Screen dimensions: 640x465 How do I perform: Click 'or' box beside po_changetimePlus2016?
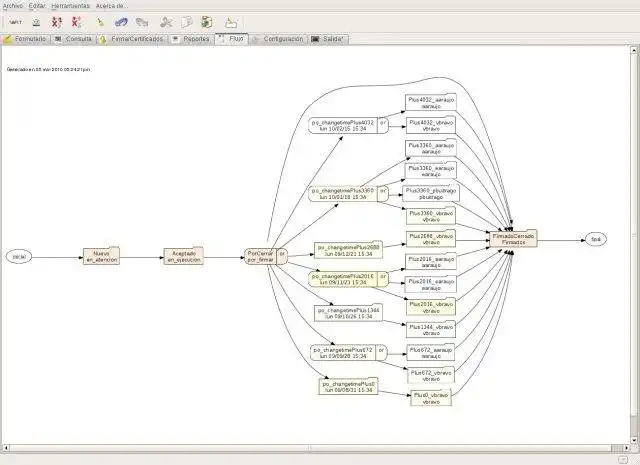pyautogui.click(x=383, y=279)
